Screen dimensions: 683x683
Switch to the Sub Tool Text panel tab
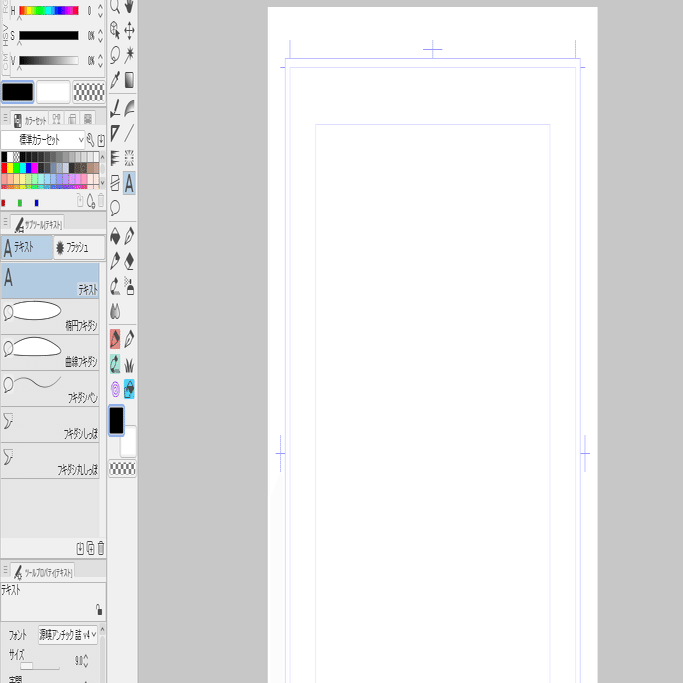coord(37,223)
